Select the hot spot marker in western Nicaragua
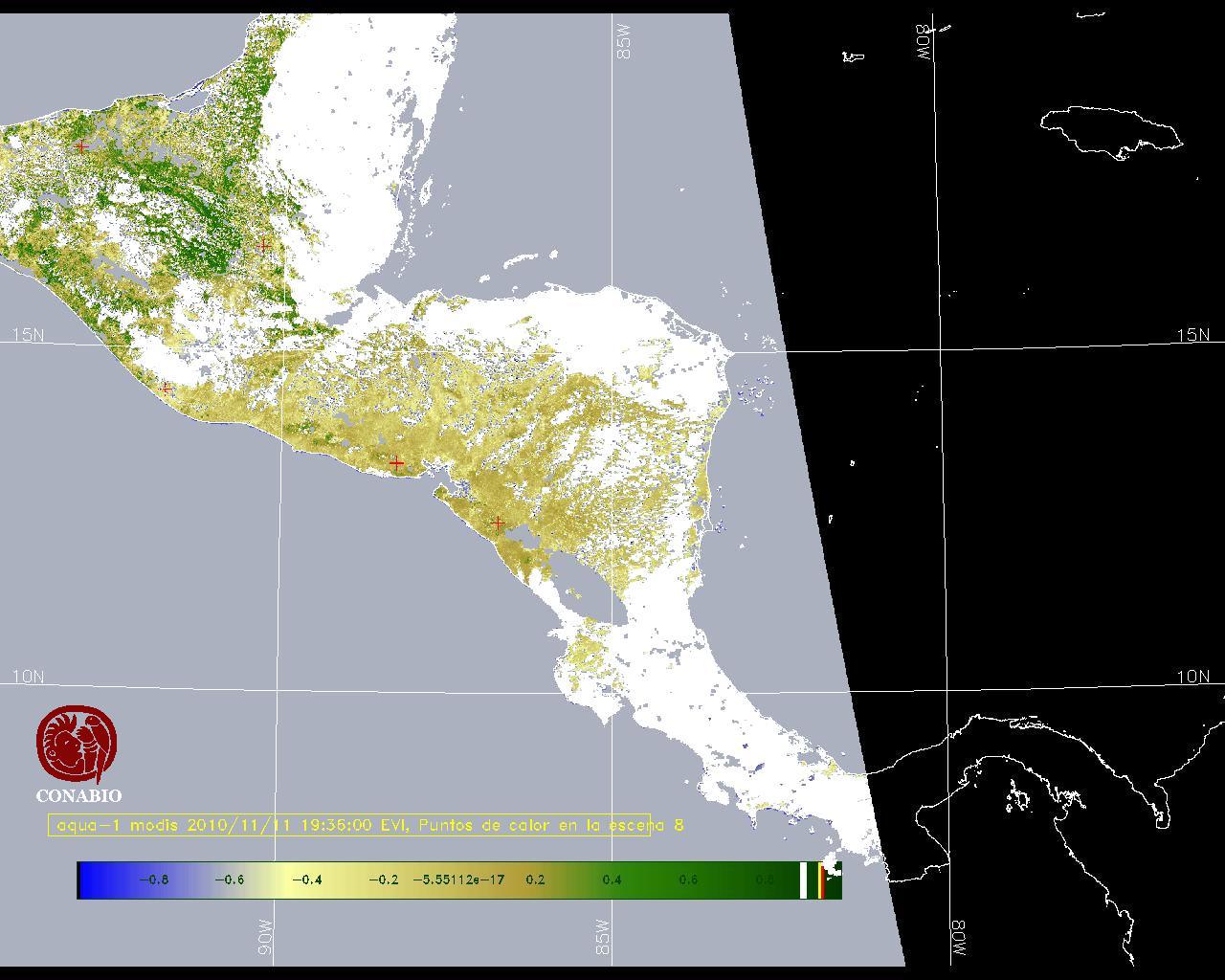 click(x=498, y=523)
